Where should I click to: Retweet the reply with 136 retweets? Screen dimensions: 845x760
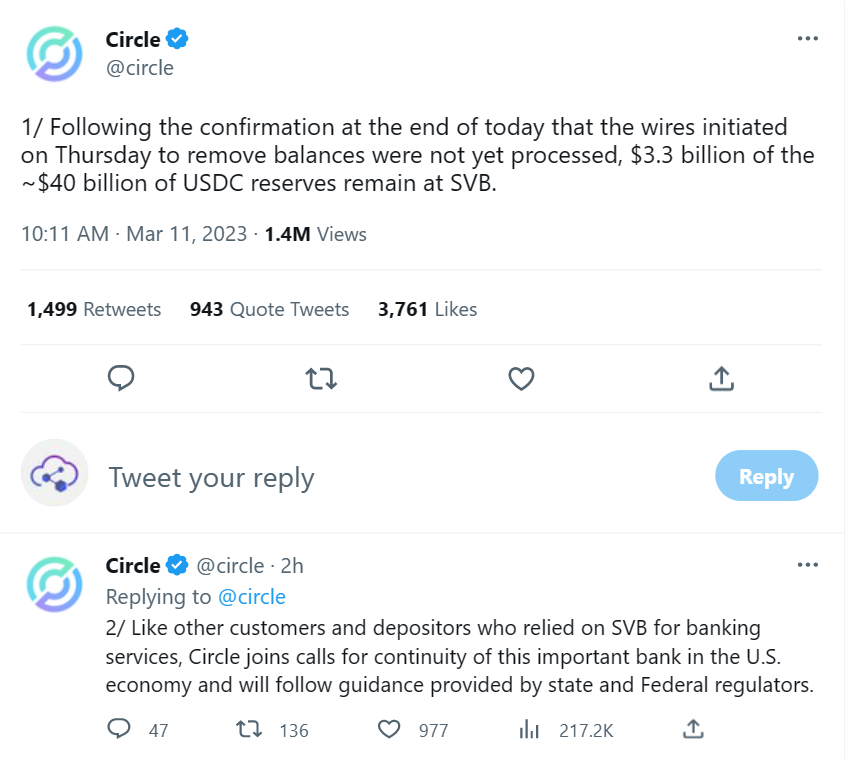point(250,729)
